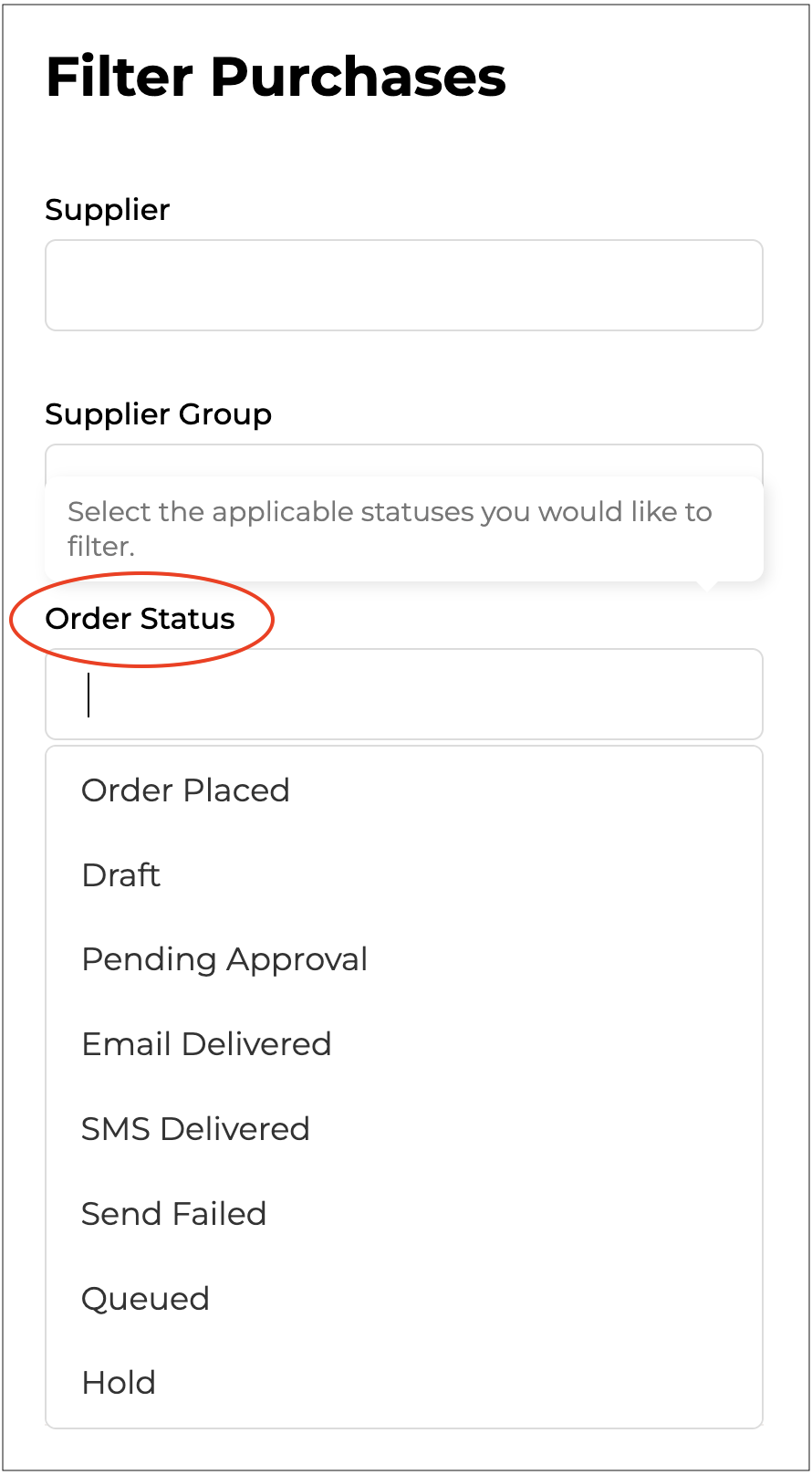812x1475 pixels.
Task: Click the Filter Purchases heading
Action: (276, 77)
